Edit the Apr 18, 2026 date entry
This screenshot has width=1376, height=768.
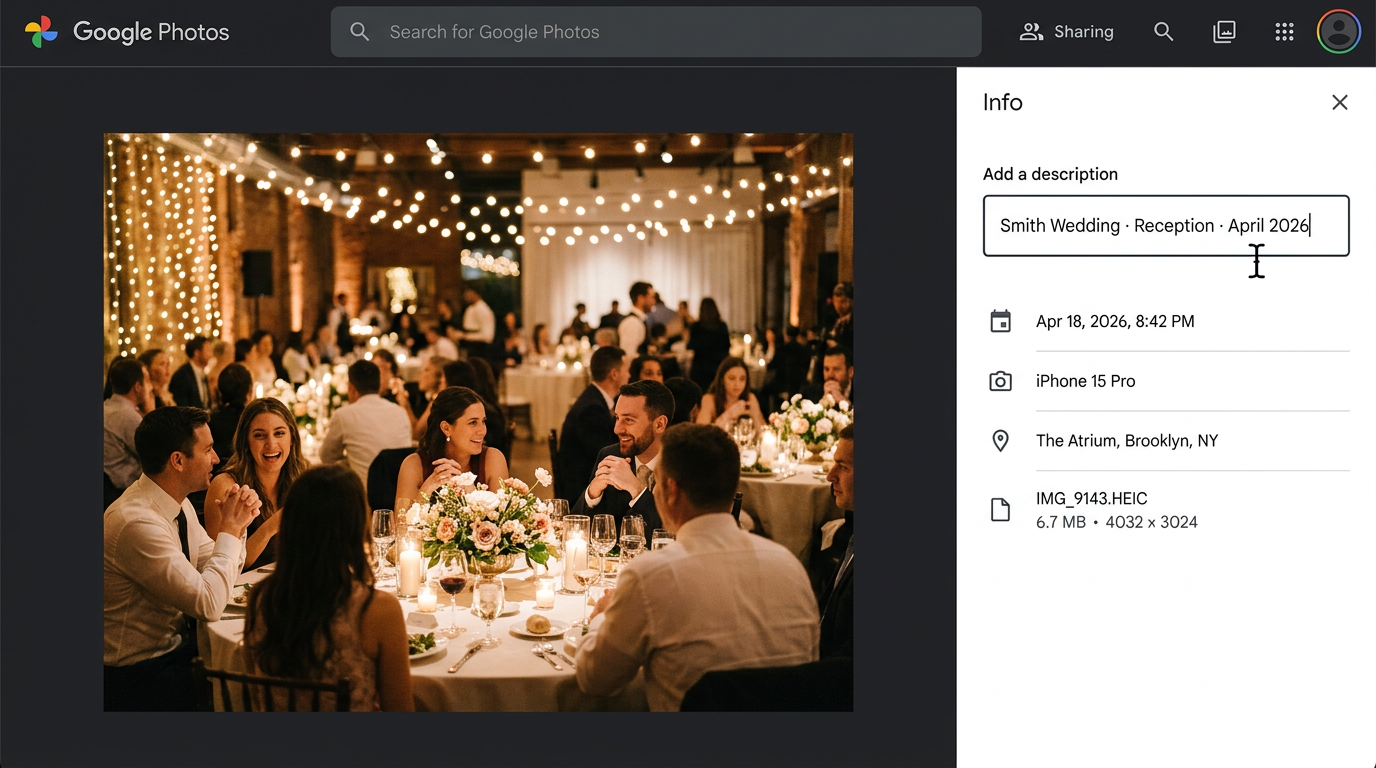(x=1115, y=321)
